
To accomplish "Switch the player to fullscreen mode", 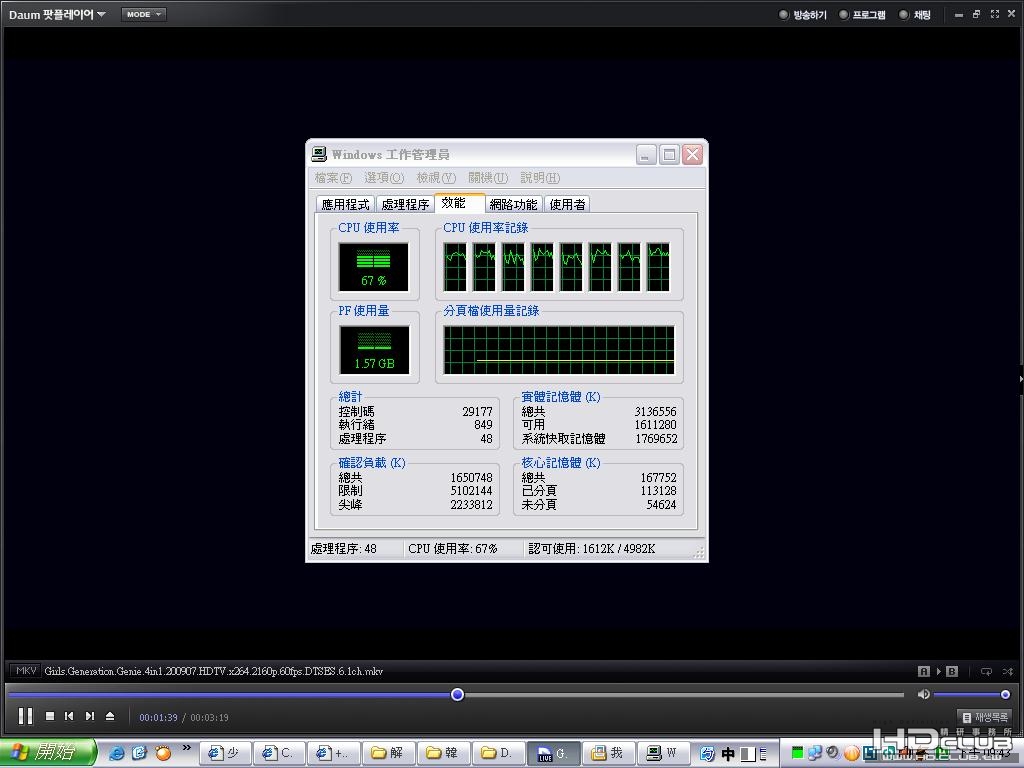I will pos(995,14).
